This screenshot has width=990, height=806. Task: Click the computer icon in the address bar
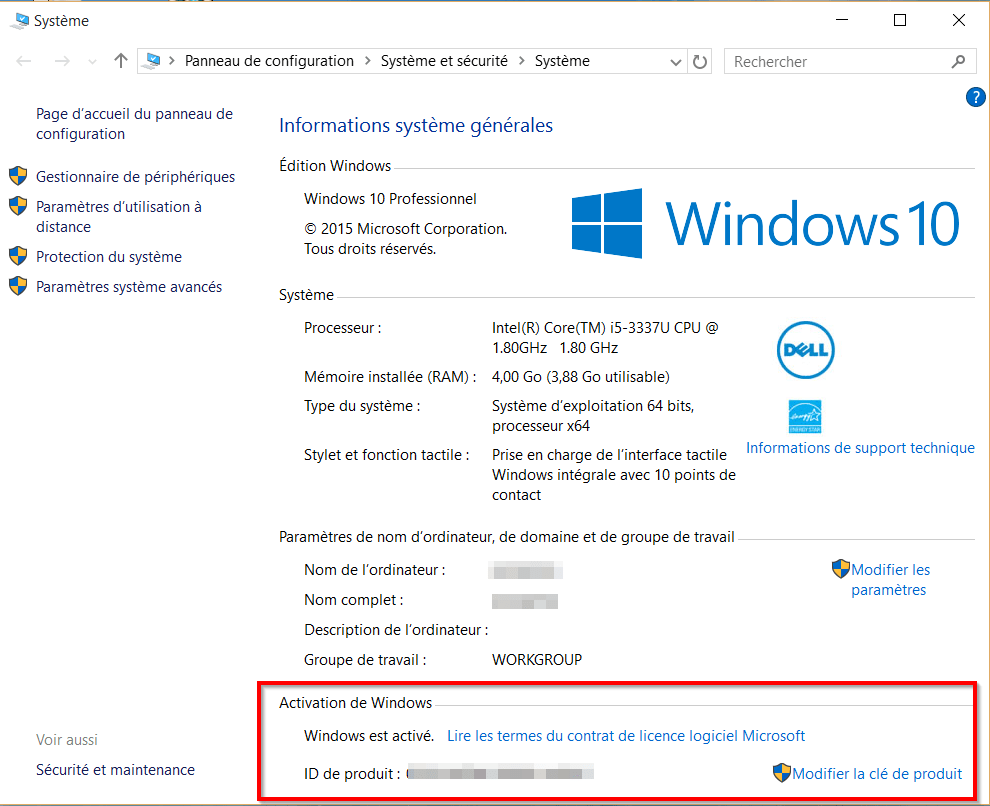coord(152,61)
